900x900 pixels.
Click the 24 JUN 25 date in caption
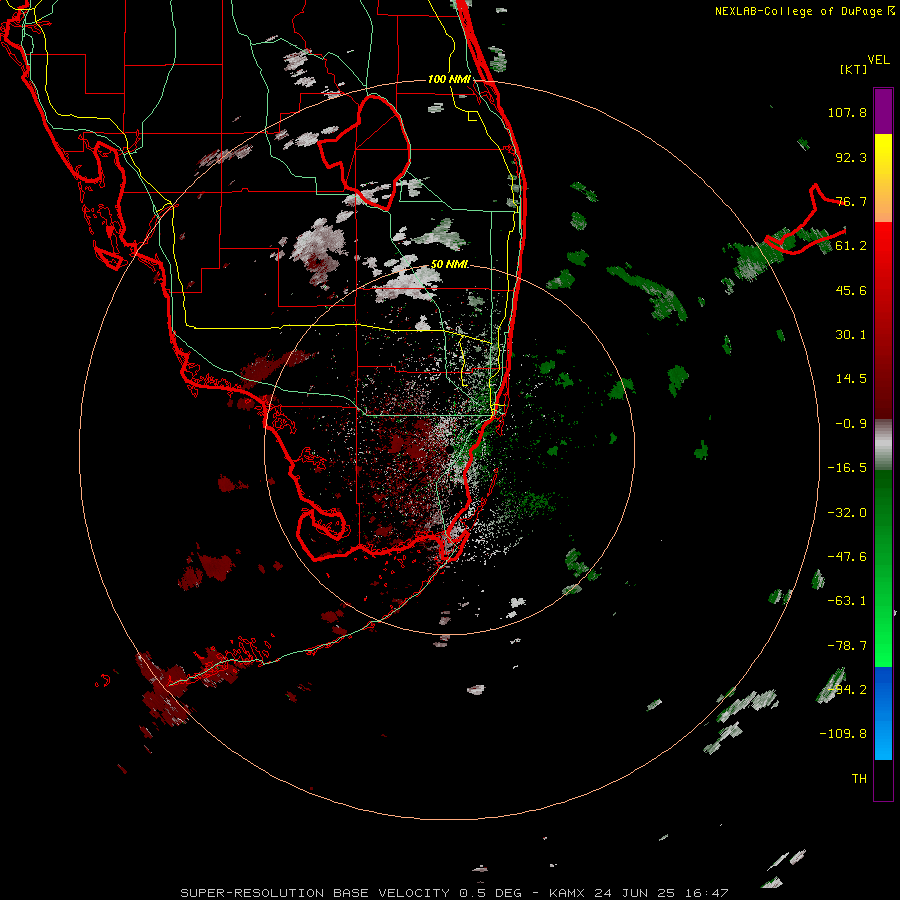tap(635, 893)
